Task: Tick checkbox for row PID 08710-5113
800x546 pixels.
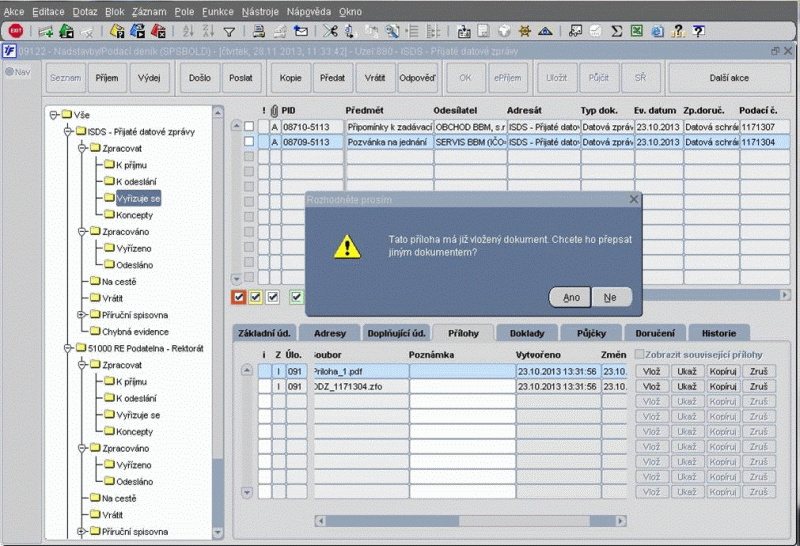Action: (250, 127)
